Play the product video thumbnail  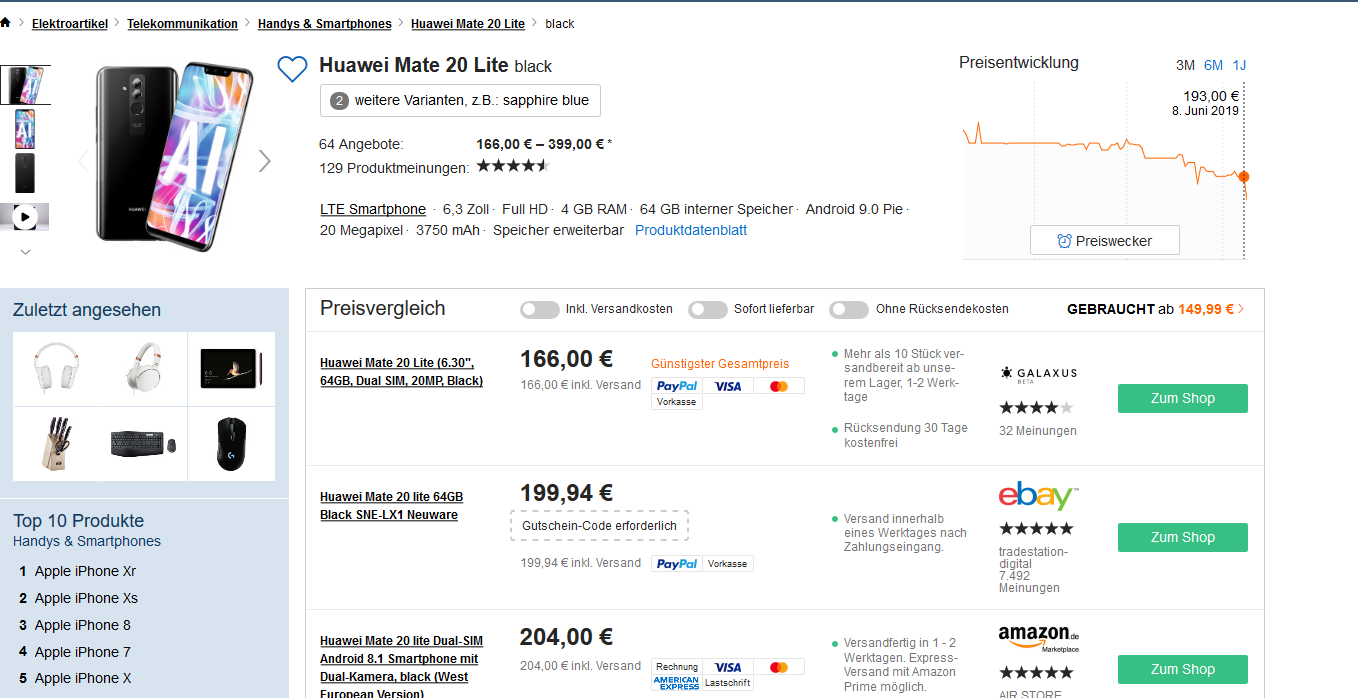click(25, 216)
